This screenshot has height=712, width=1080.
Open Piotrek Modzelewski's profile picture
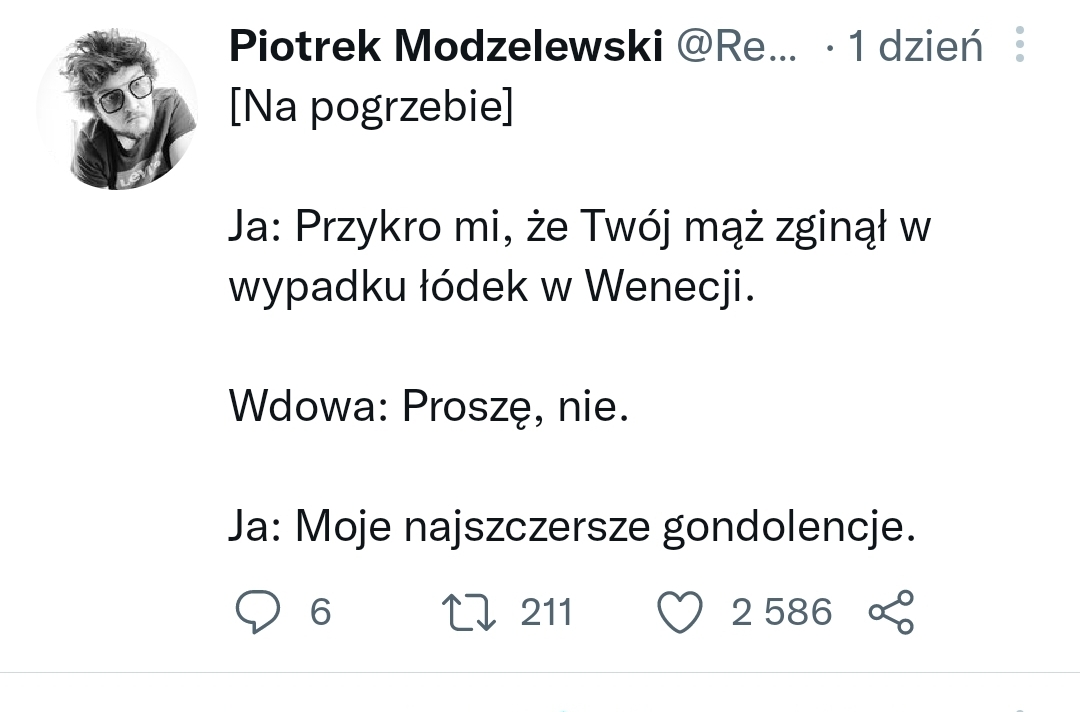click(x=117, y=109)
